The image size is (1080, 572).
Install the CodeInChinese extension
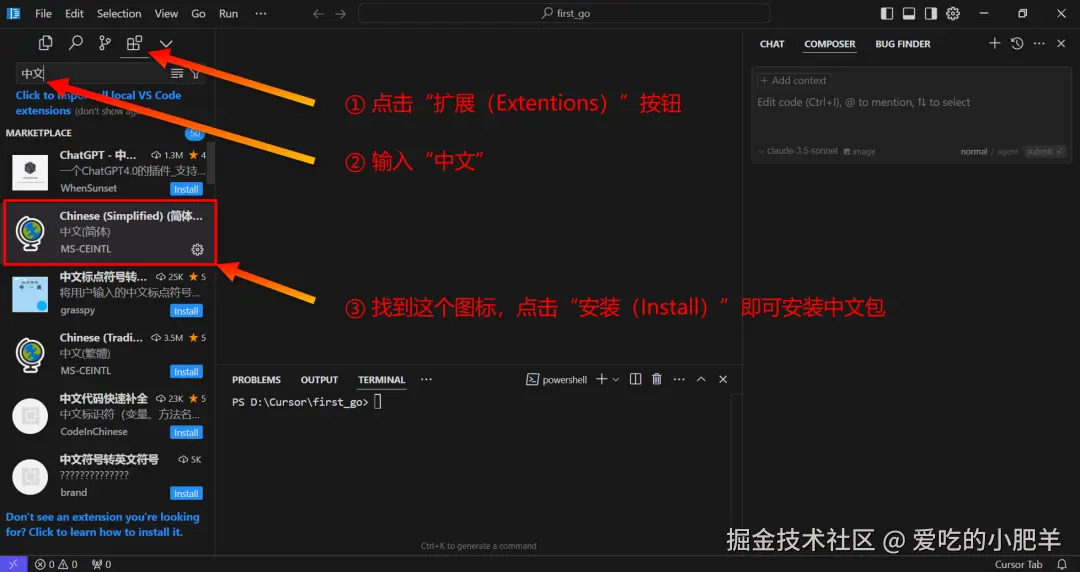(x=186, y=432)
